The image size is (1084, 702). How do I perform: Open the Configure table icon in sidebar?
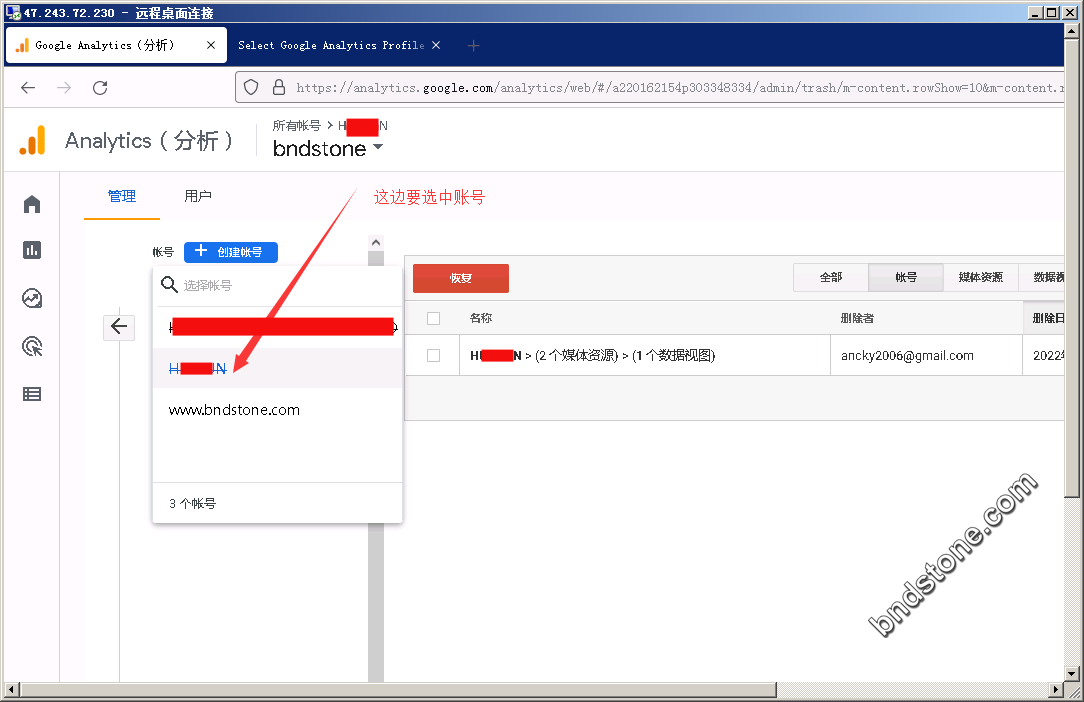[32, 394]
